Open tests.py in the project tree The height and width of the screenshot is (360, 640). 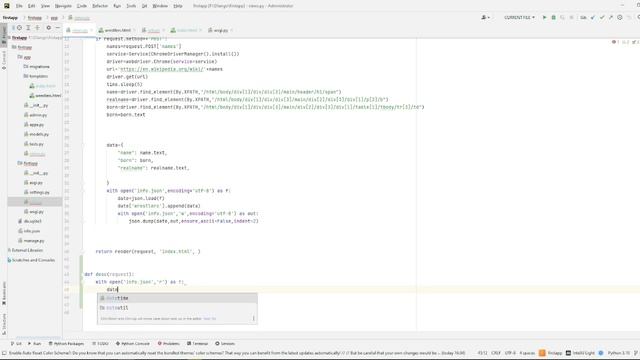click(34, 144)
